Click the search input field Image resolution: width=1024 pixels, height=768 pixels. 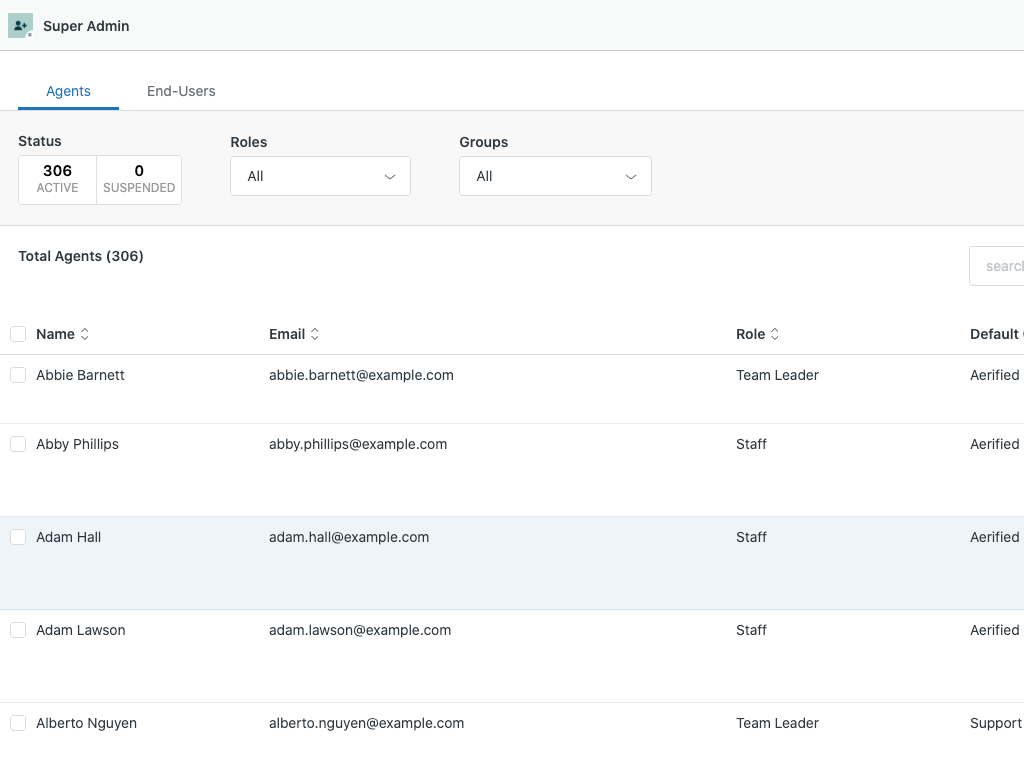click(x=1000, y=266)
